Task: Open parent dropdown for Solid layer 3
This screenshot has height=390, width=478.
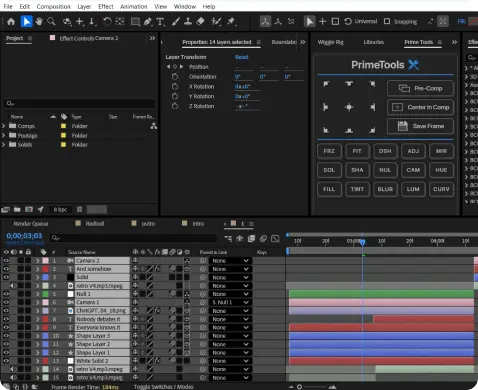Action: pos(230,277)
